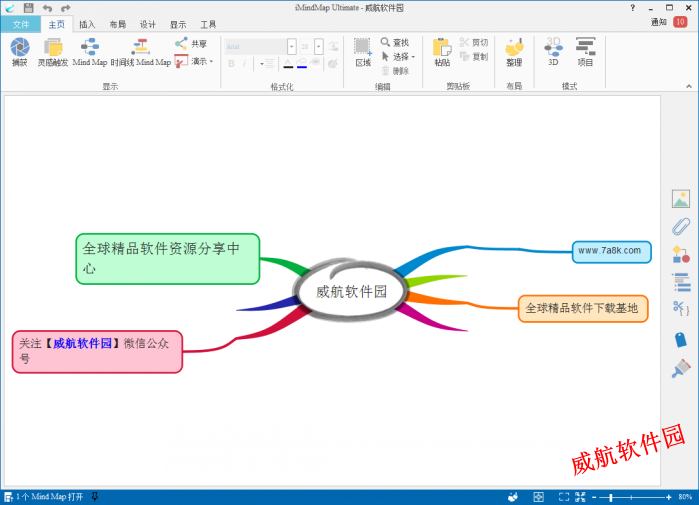Click the redo arrow
Image resolution: width=699 pixels, height=505 pixels.
(x=66, y=8)
